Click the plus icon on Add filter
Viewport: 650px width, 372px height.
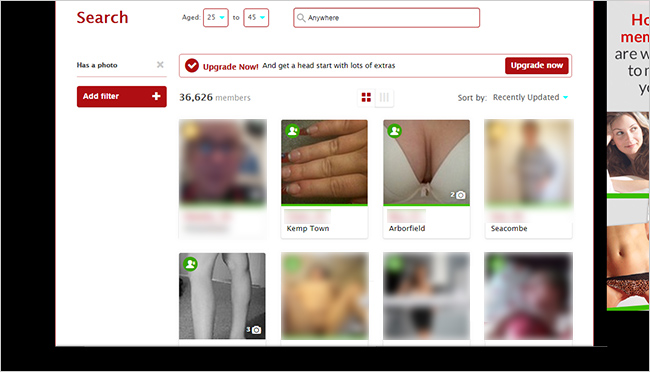tap(156, 96)
